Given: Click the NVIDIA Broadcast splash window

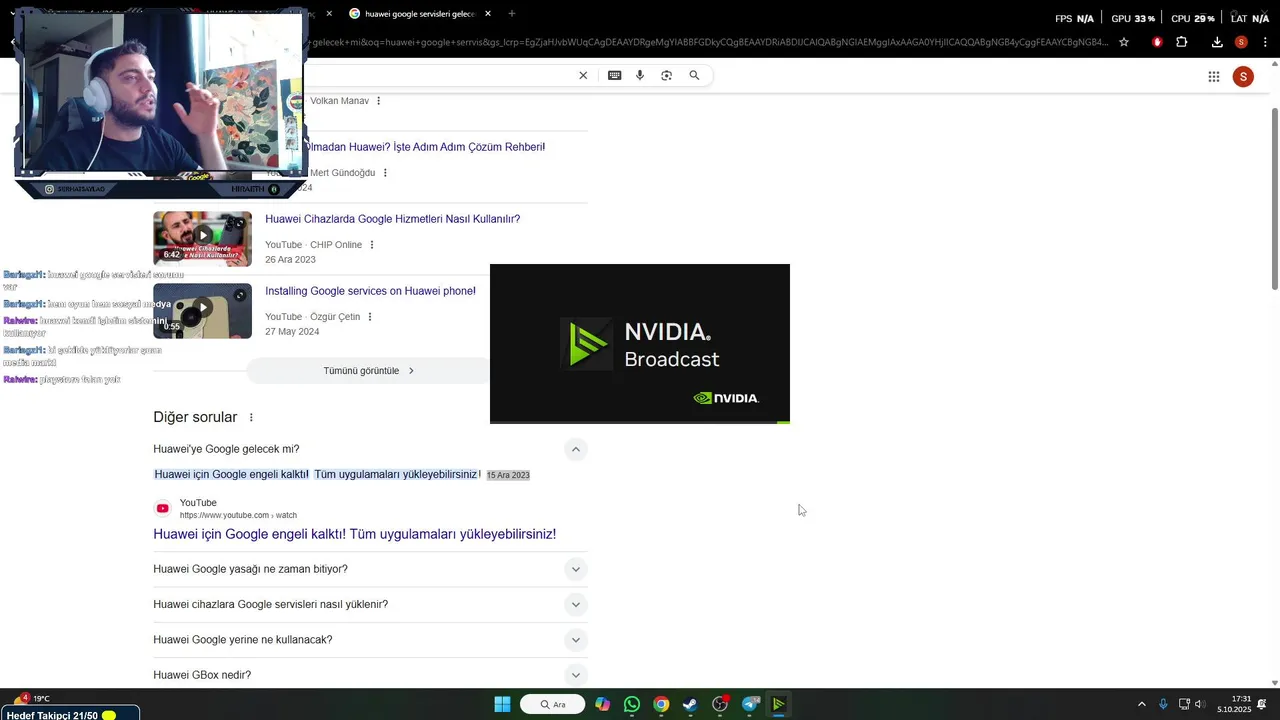Looking at the screenshot, I should point(640,344).
